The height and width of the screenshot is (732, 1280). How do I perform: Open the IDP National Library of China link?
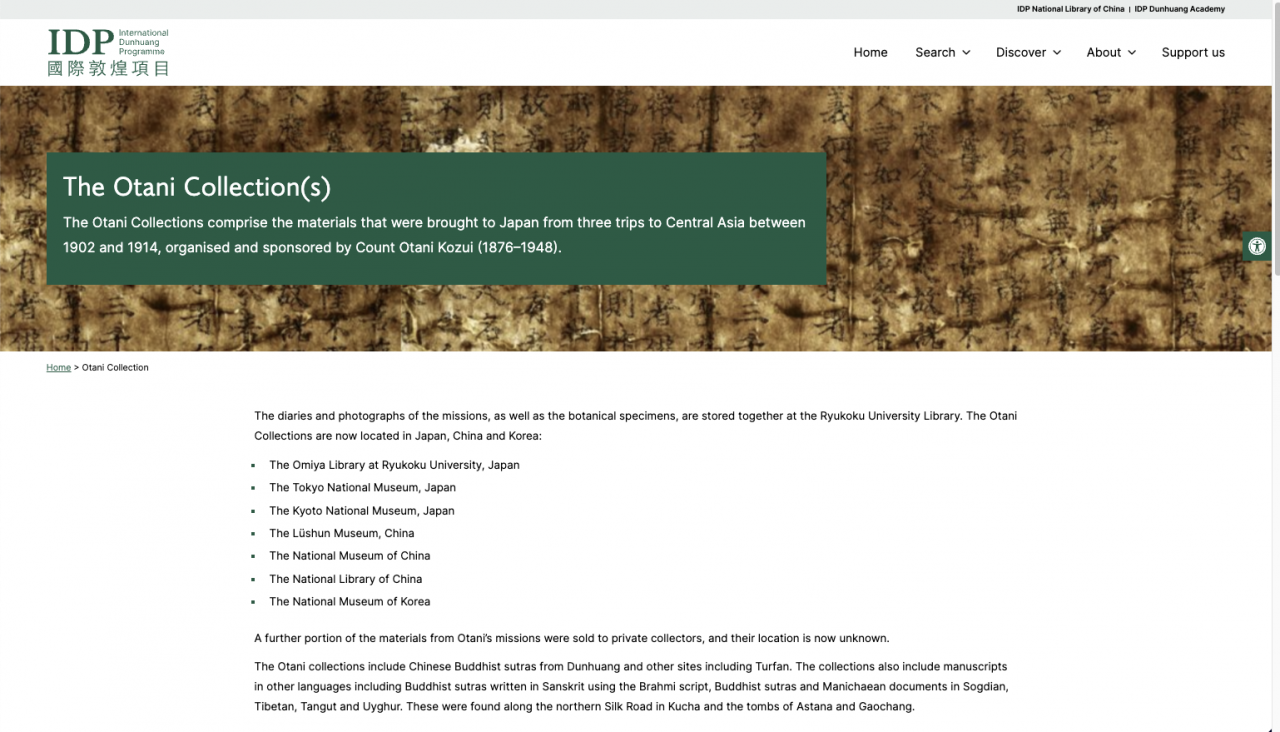tap(1070, 9)
